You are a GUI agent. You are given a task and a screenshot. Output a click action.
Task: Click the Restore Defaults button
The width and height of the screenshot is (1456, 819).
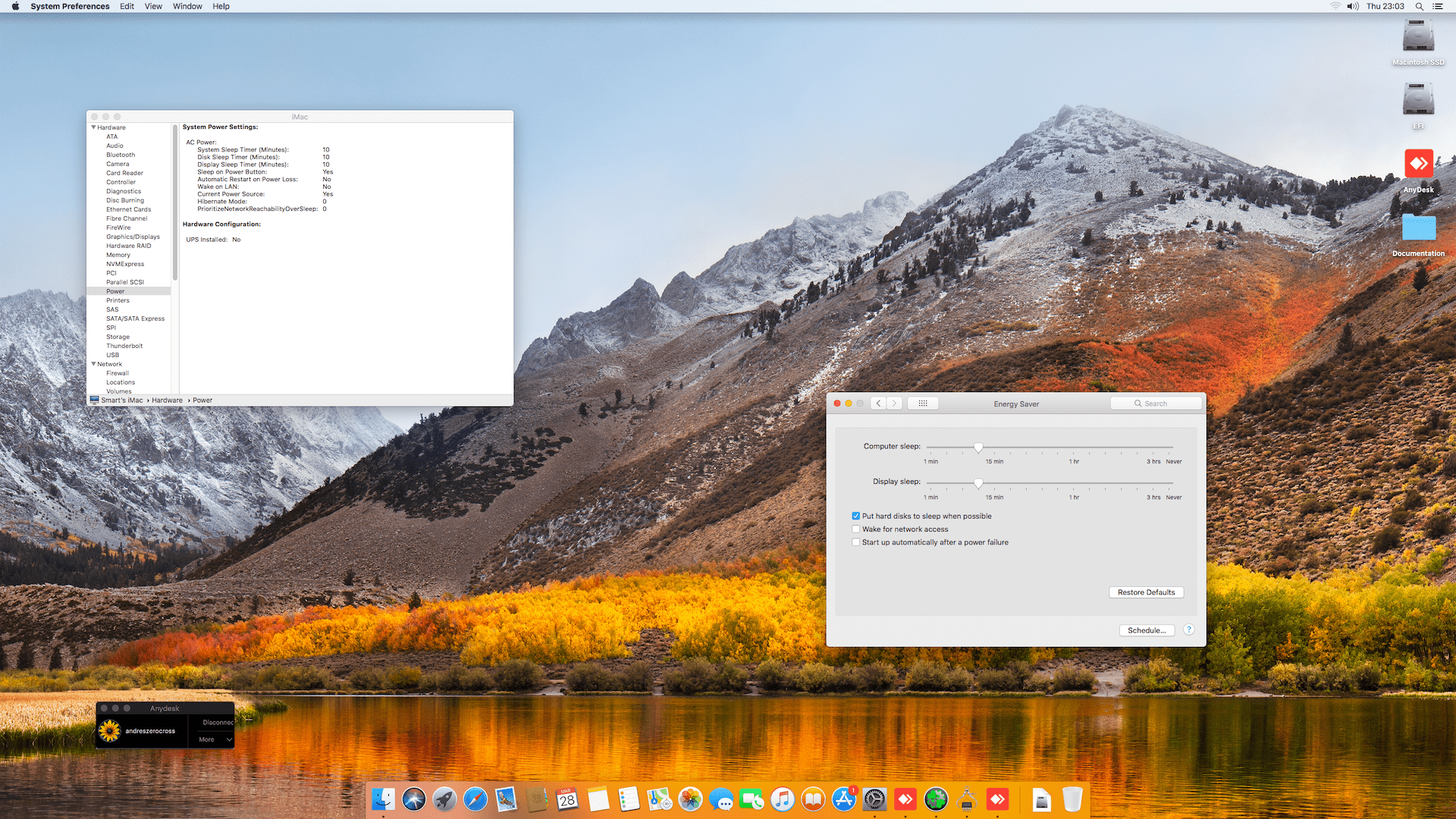coord(1146,592)
